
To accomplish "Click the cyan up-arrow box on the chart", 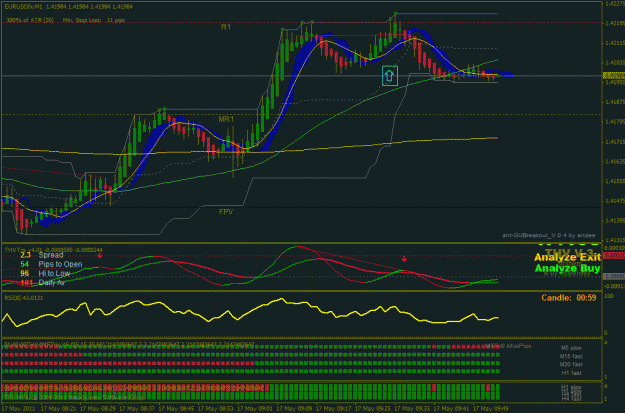I will (389, 76).
